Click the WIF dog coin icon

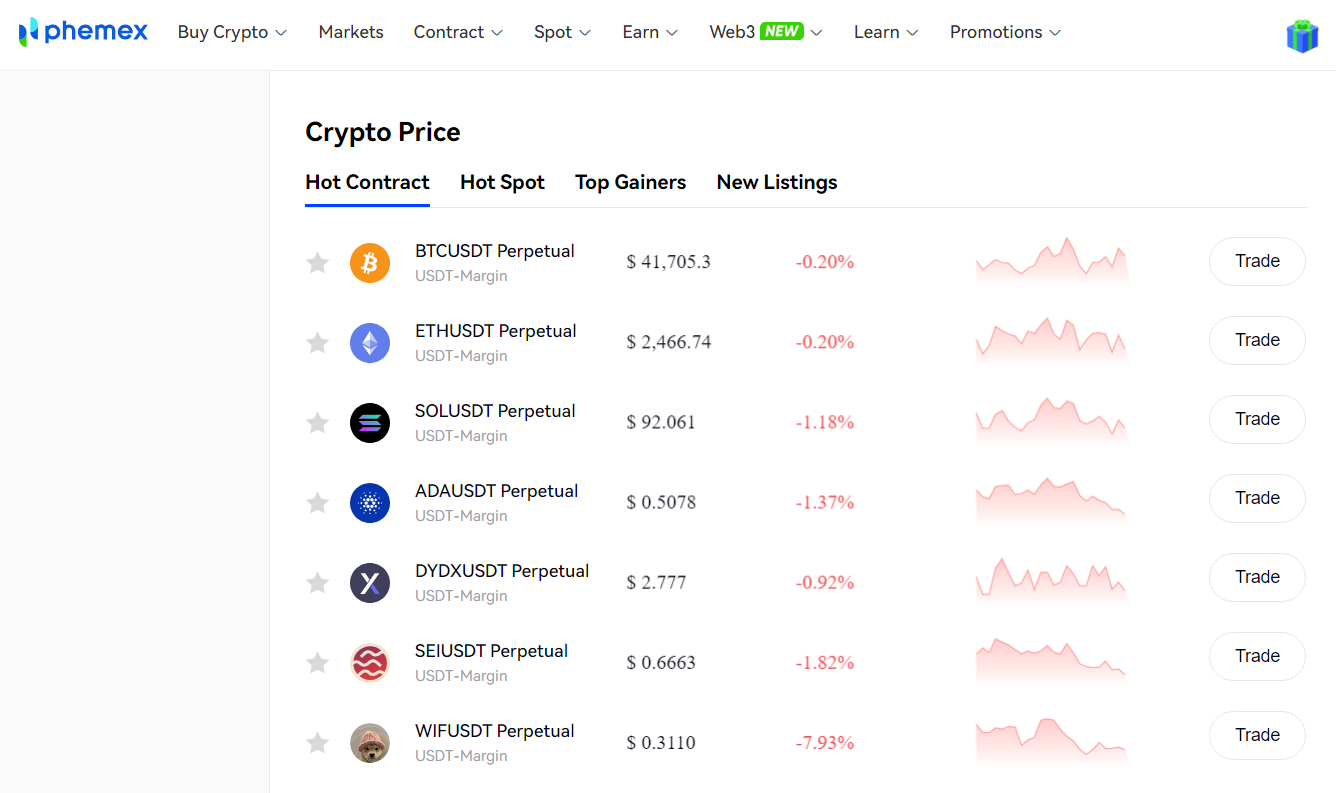pos(370,743)
